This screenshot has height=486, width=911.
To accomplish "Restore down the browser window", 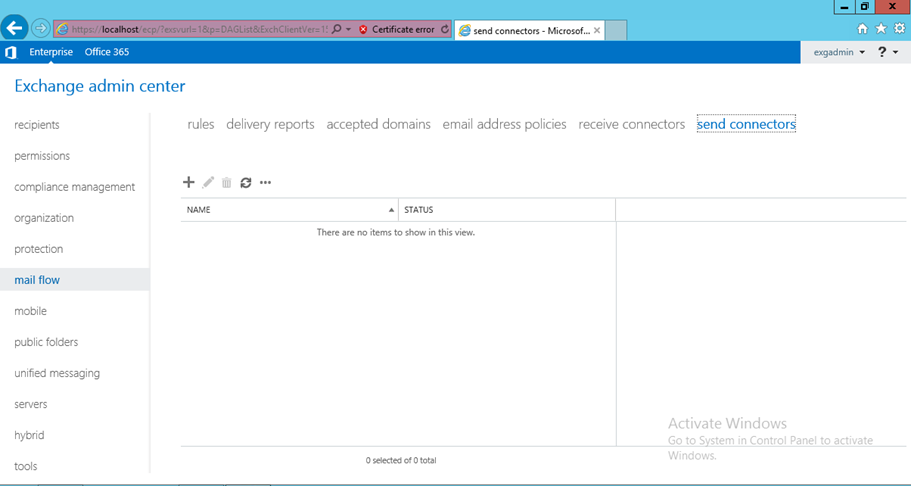I will tap(865, 7).
